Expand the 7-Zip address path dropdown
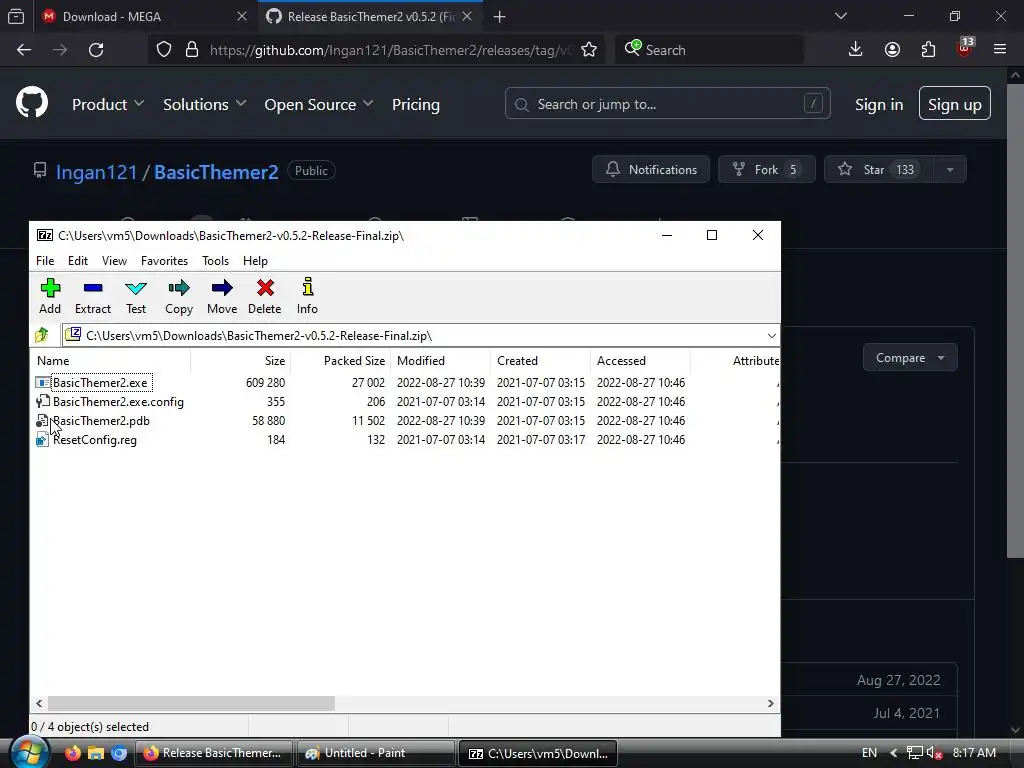This screenshot has width=1024, height=768. tap(771, 336)
